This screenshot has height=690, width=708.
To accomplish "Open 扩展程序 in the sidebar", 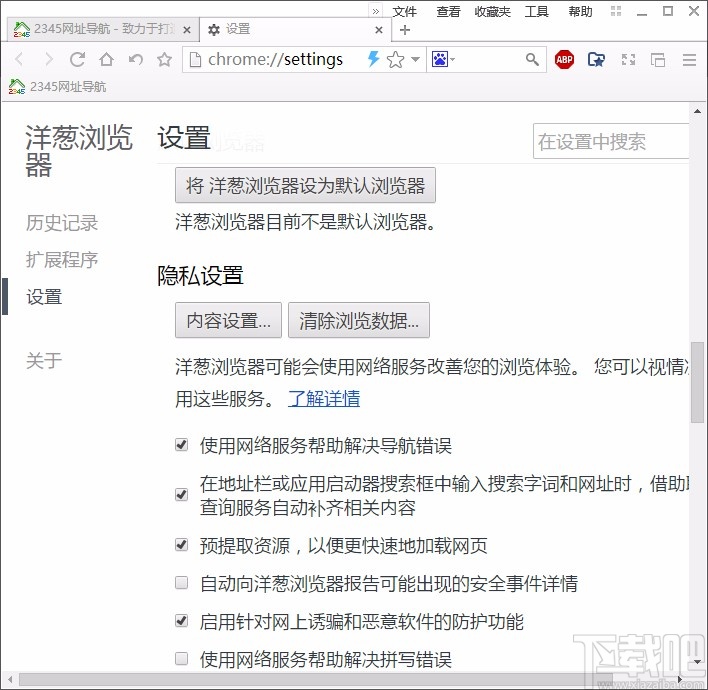I will tap(62, 260).
